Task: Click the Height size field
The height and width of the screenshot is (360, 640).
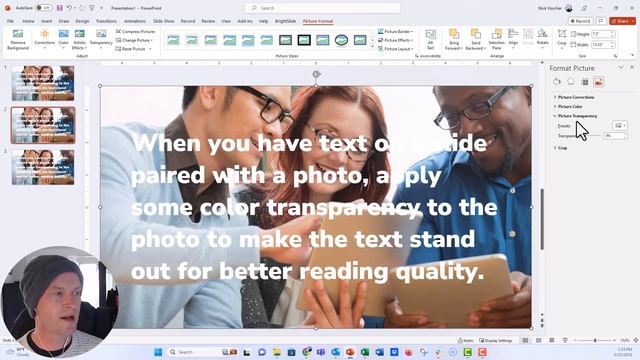Action: 603,34
